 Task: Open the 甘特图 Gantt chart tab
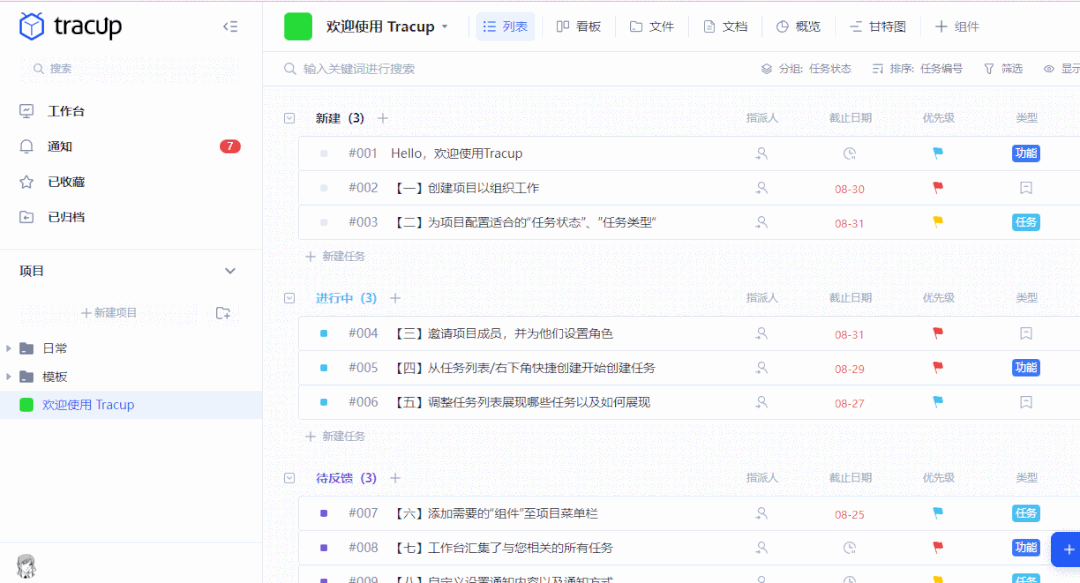878,26
